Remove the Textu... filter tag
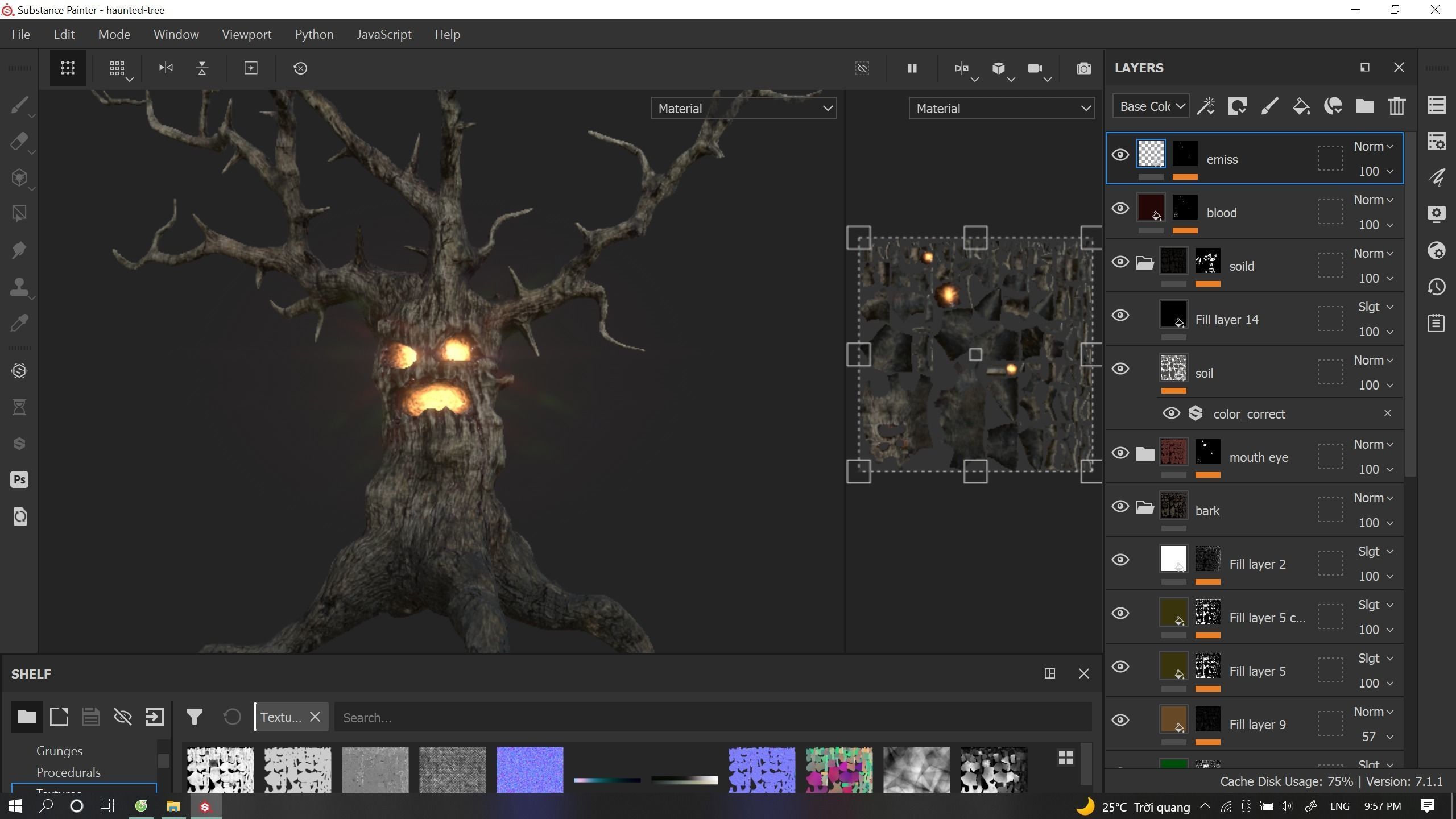This screenshot has height=819, width=1456. pyautogui.click(x=315, y=717)
